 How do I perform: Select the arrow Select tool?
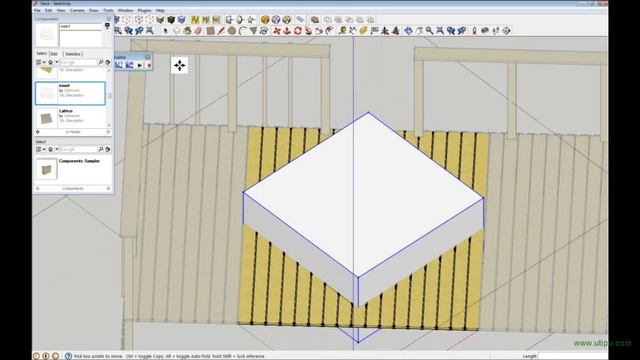coord(165,31)
